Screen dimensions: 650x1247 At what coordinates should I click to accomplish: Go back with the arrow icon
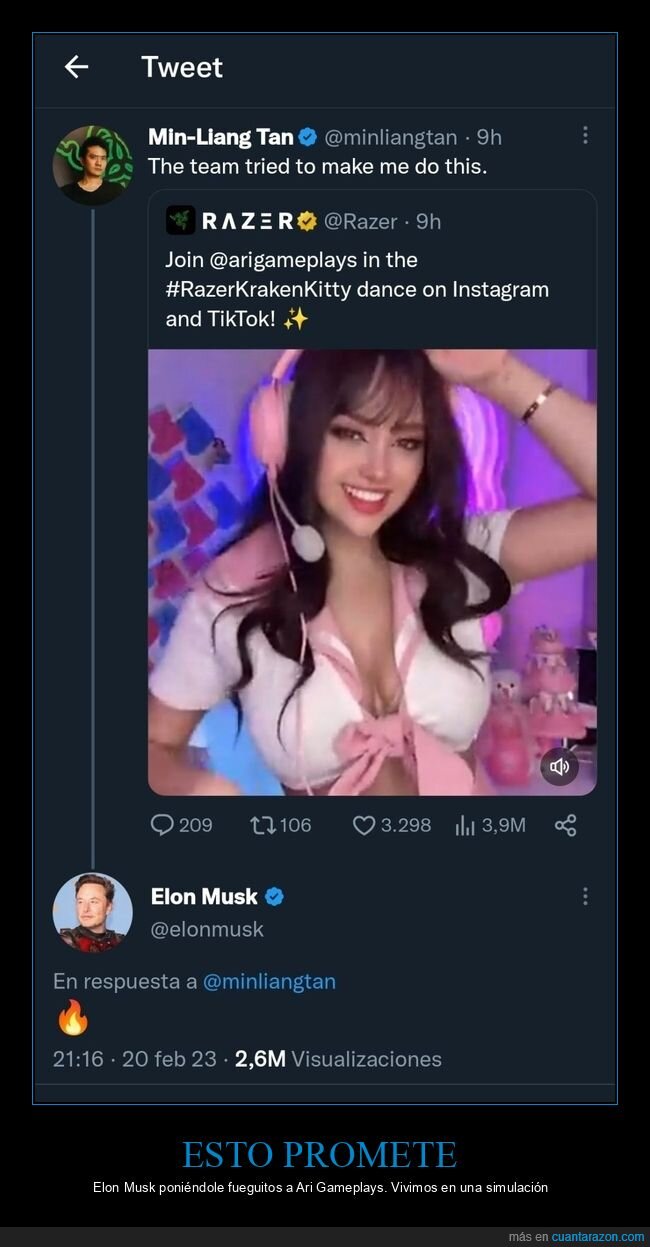[76, 67]
